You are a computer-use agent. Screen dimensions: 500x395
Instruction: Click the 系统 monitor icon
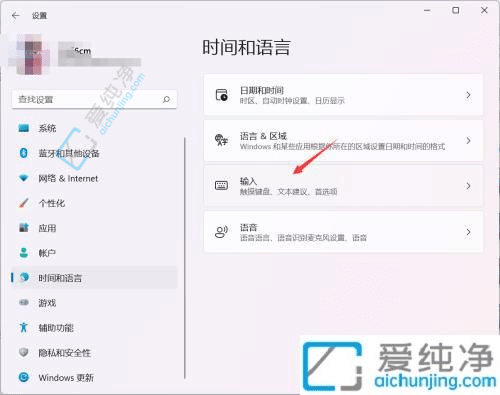coord(24,128)
